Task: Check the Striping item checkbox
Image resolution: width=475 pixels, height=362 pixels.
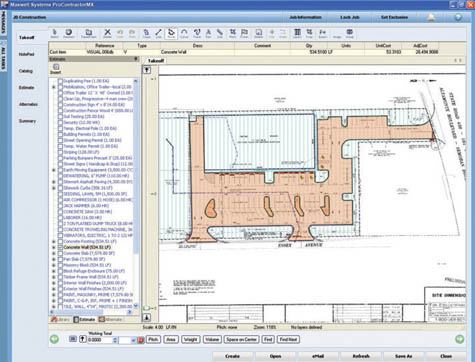Action: (x=60, y=152)
